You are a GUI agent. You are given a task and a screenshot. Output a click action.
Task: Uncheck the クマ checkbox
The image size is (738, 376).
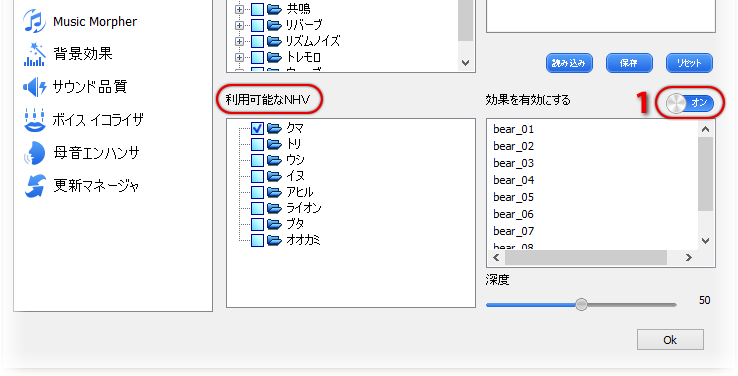(x=257, y=128)
